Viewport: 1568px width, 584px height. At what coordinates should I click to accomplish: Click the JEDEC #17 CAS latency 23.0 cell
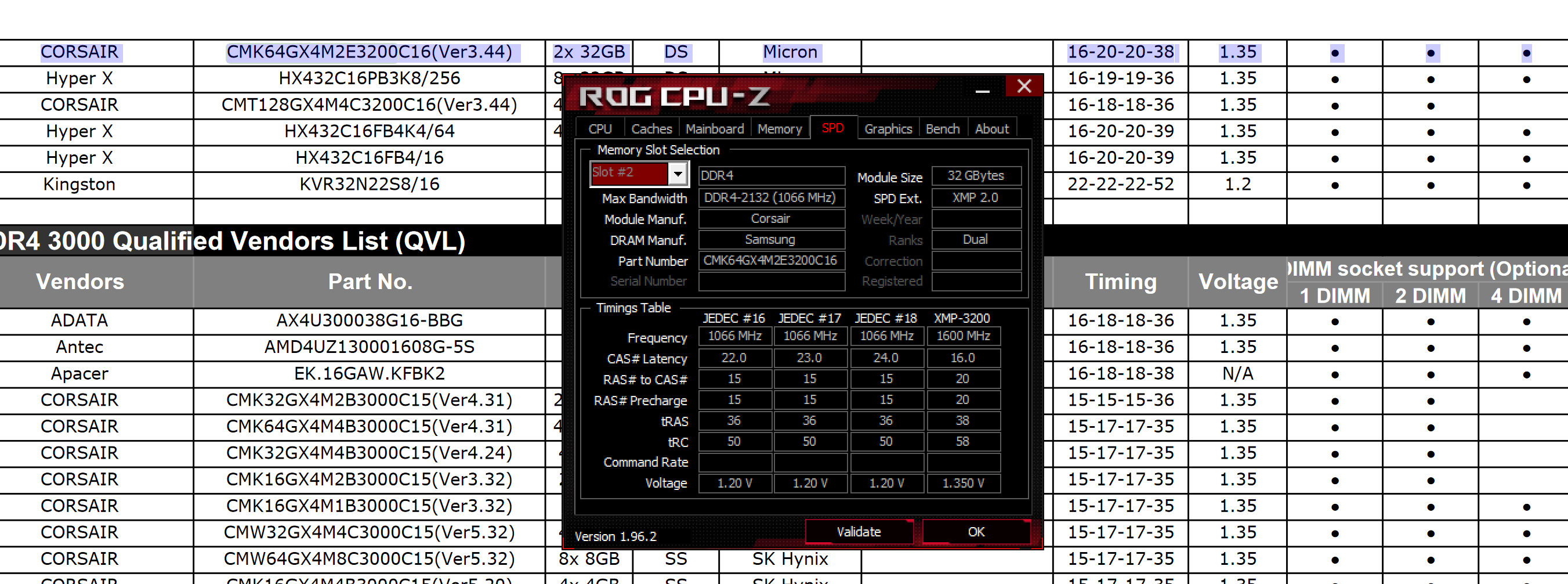pos(810,358)
